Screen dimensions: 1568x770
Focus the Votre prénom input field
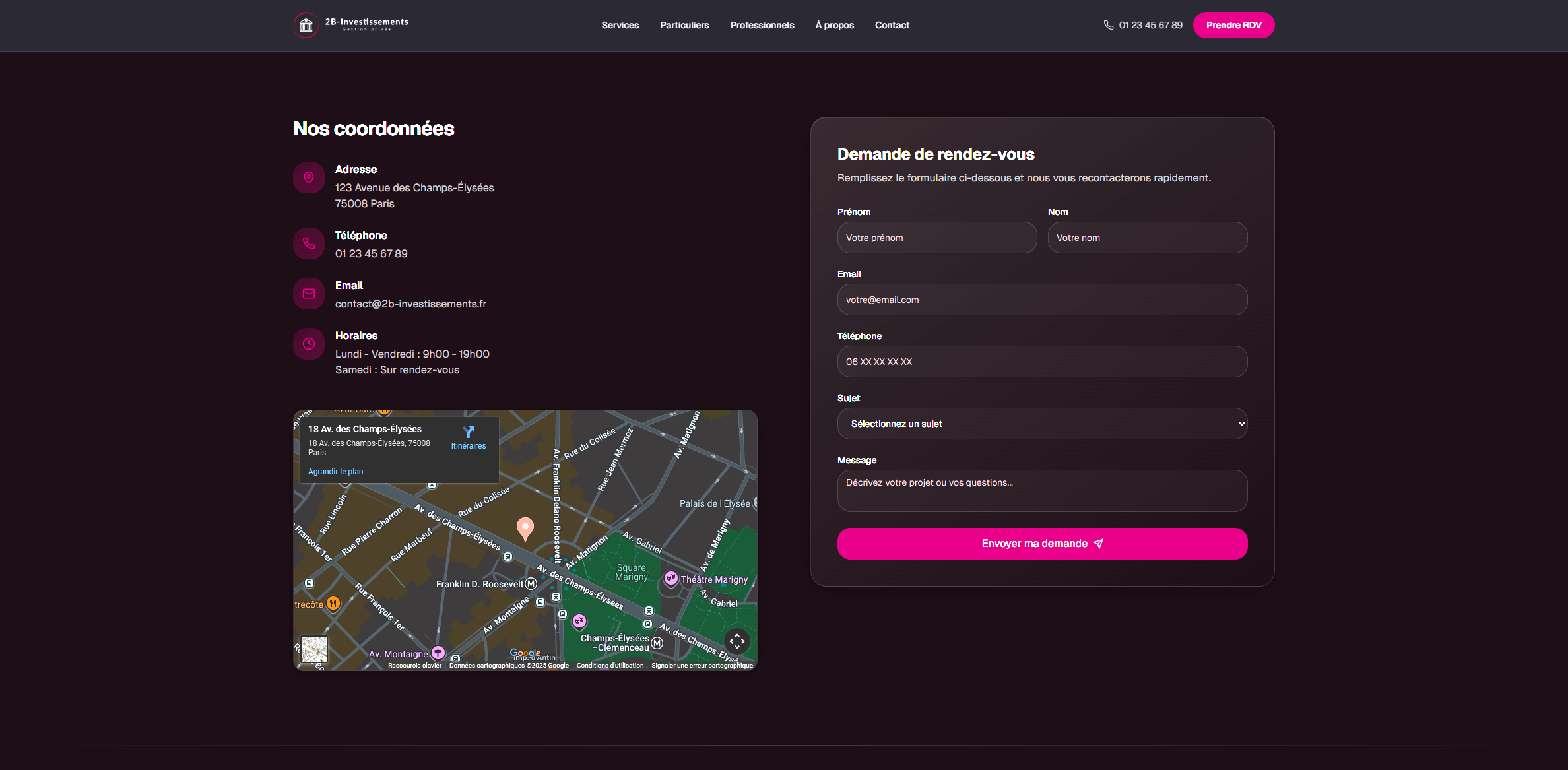(936, 238)
